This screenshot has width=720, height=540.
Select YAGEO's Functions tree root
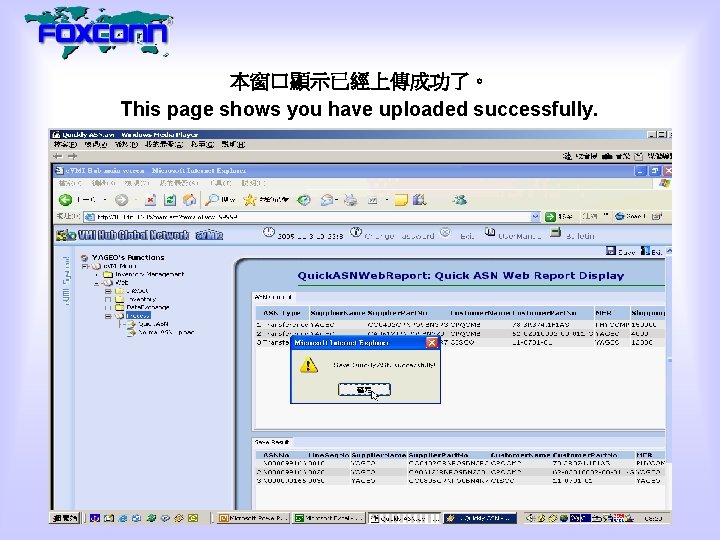pos(128,258)
